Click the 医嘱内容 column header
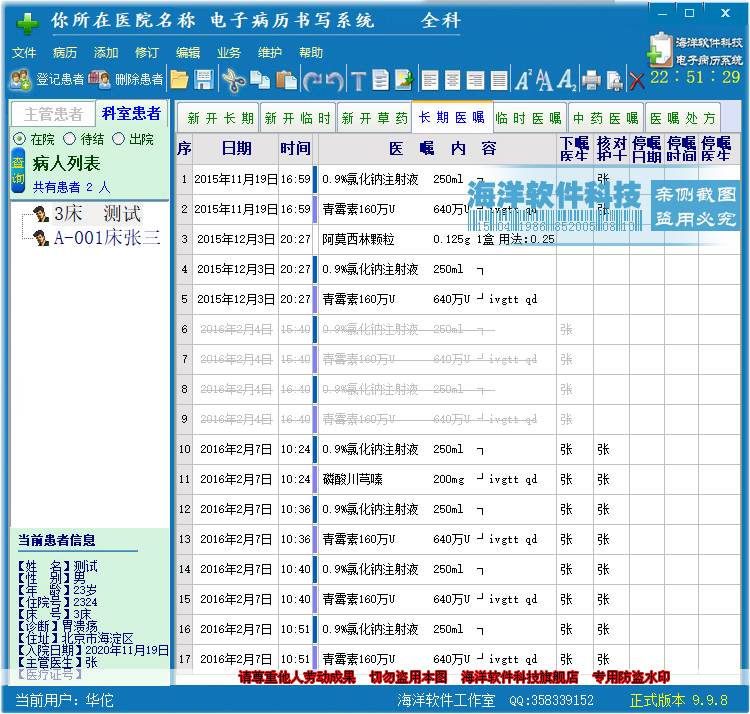Screen dimensions: 750x714 pyautogui.click(x=437, y=148)
